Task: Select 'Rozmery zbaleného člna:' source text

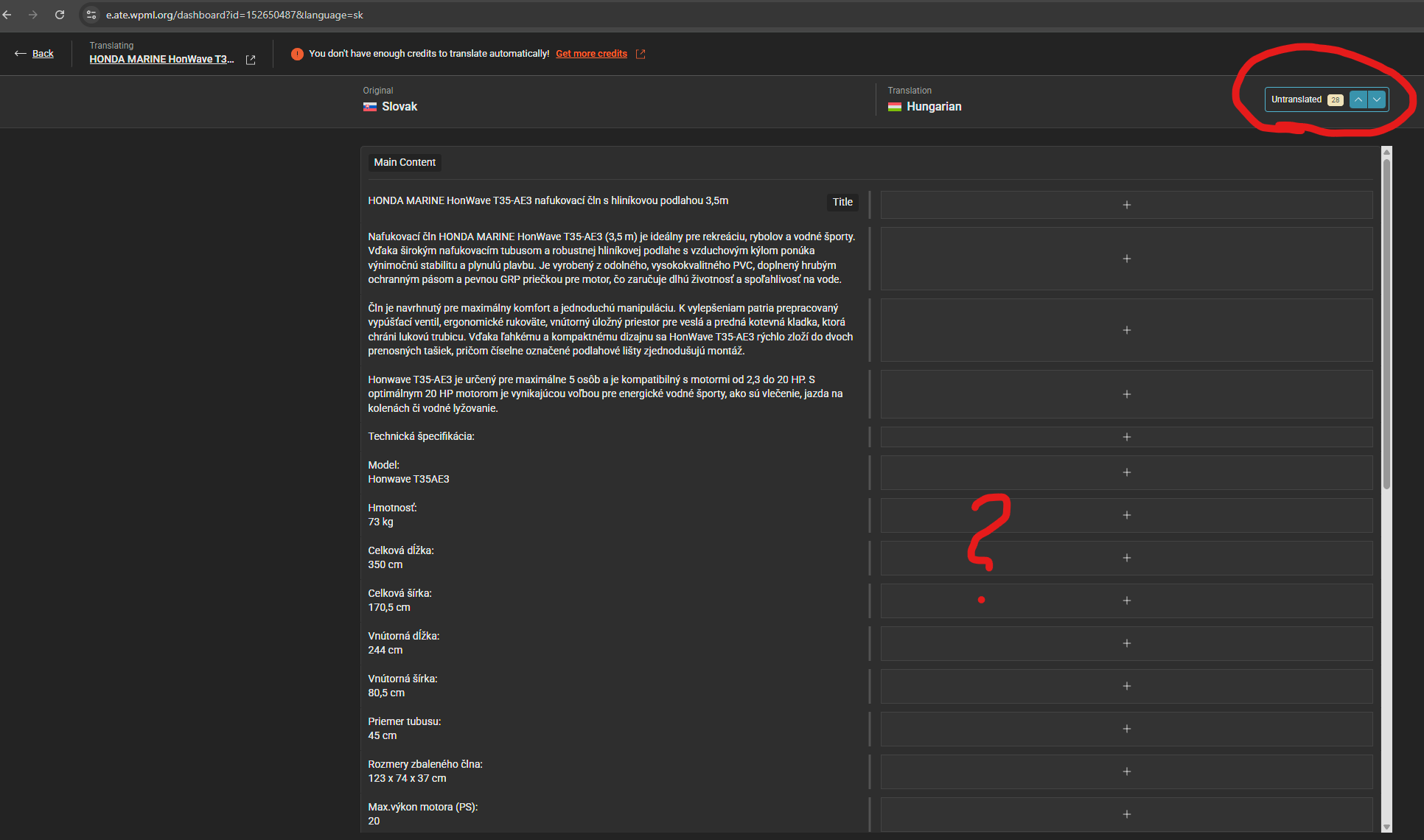Action: pos(425,764)
